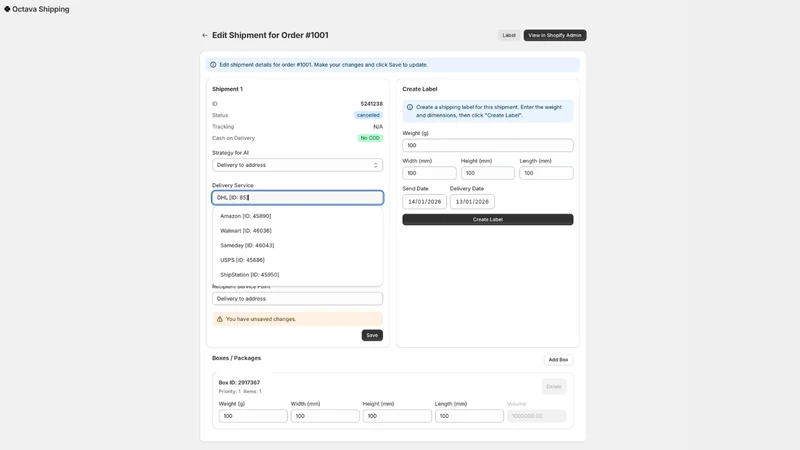Click the box Height (mm) input
The width and height of the screenshot is (800, 450).
tap(397, 416)
